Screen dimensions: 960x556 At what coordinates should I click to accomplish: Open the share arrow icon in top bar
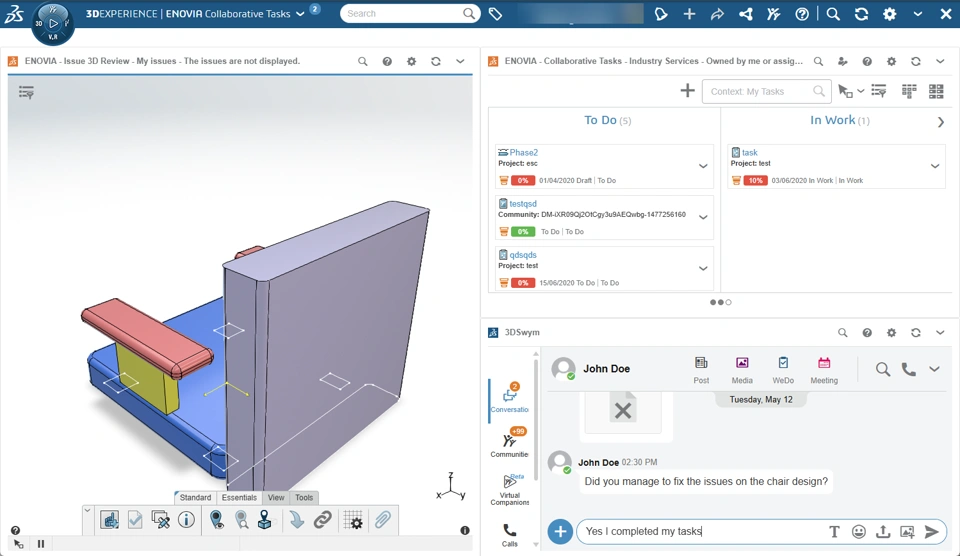(717, 13)
